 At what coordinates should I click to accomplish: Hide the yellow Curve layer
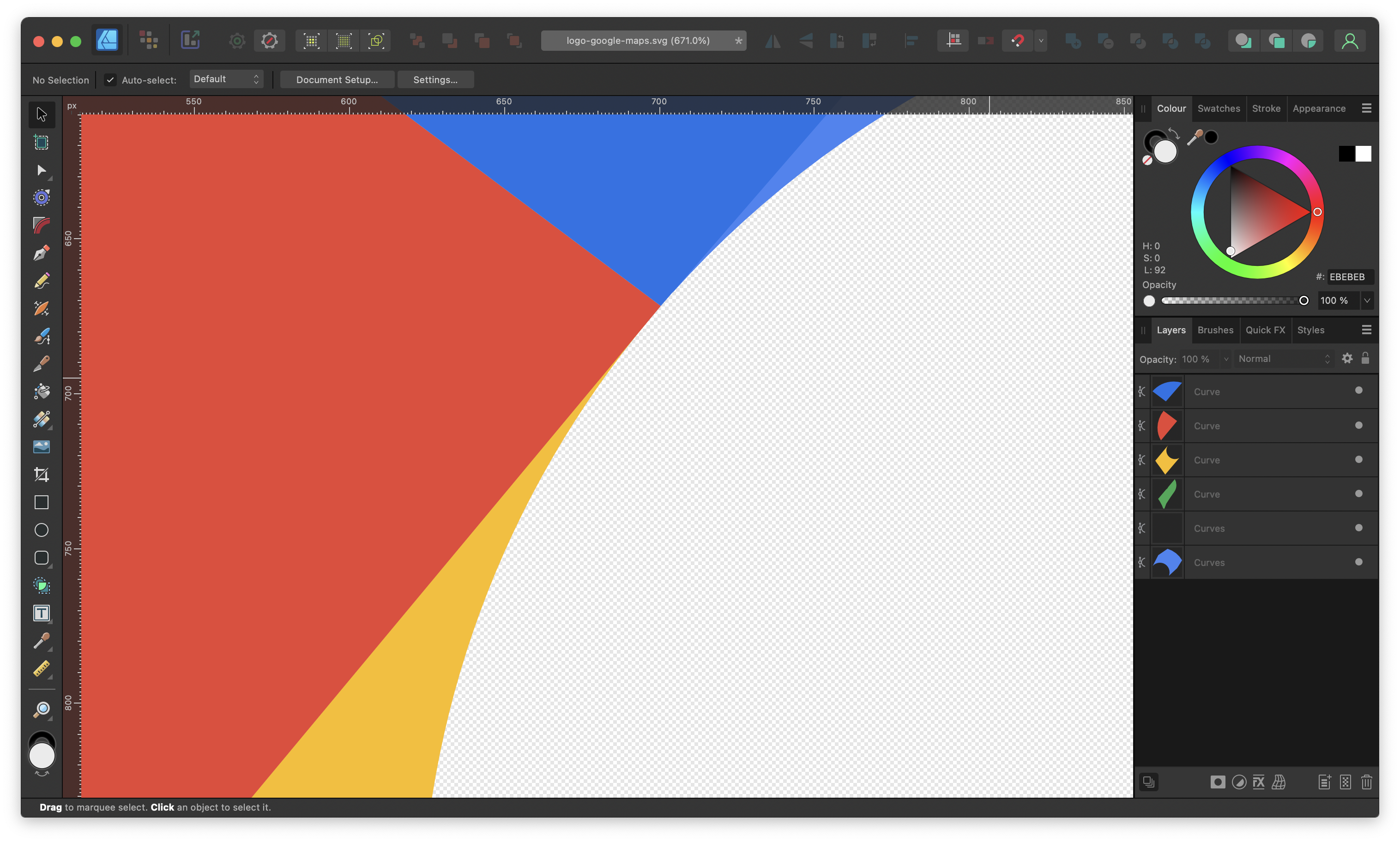(x=1358, y=459)
